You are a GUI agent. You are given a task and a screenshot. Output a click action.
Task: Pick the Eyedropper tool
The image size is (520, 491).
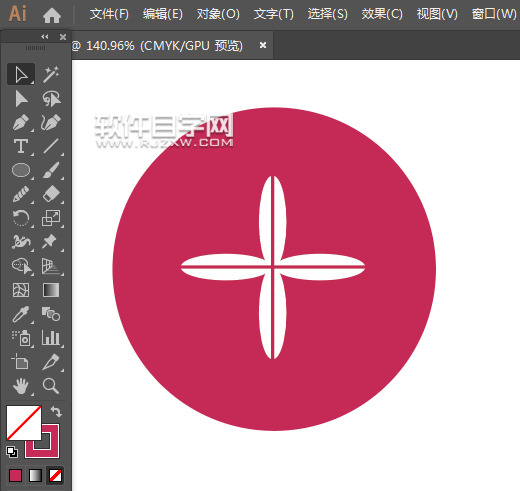21,314
